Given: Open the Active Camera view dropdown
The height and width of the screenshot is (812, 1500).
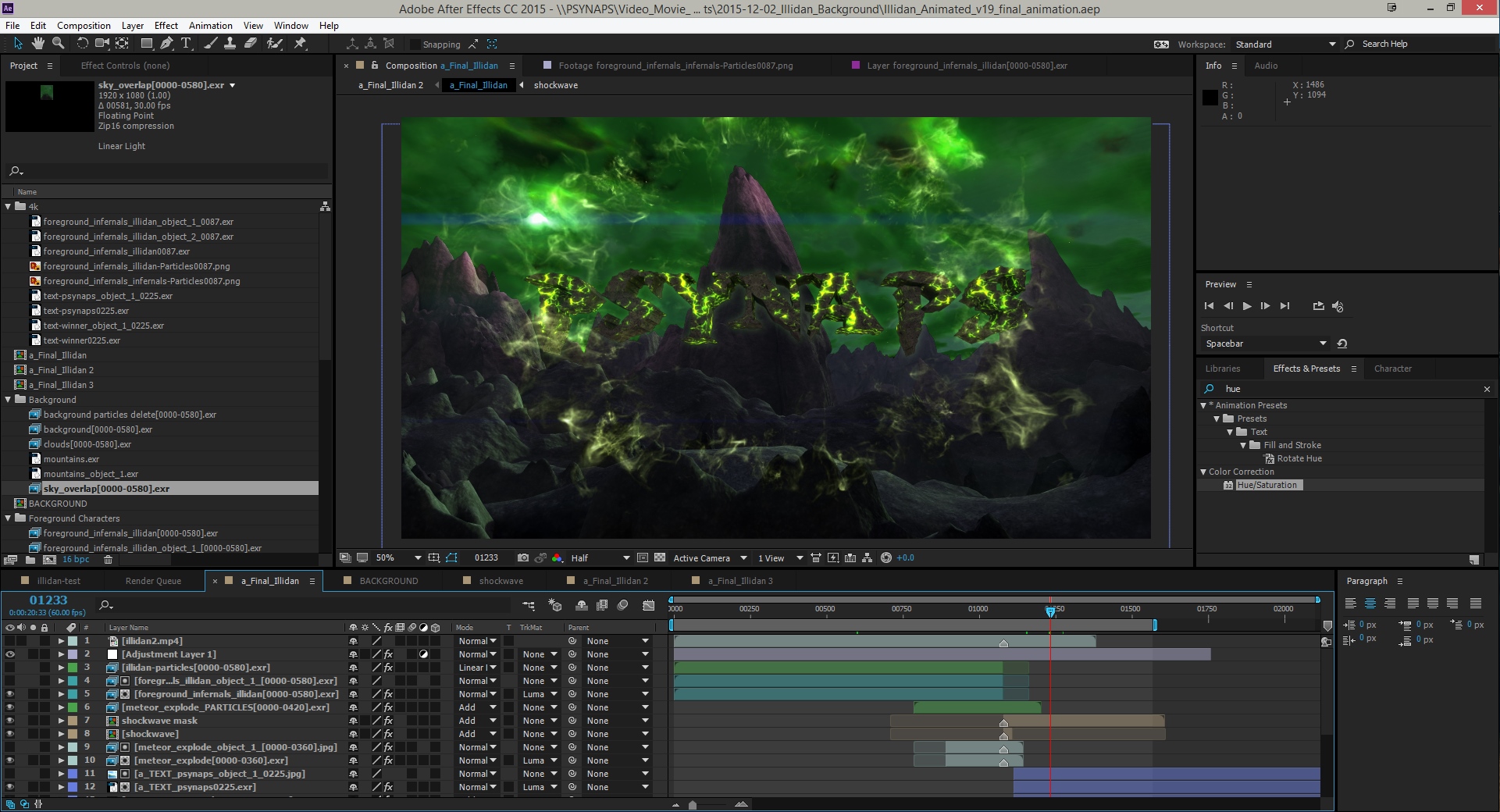Looking at the screenshot, I should click(x=710, y=557).
